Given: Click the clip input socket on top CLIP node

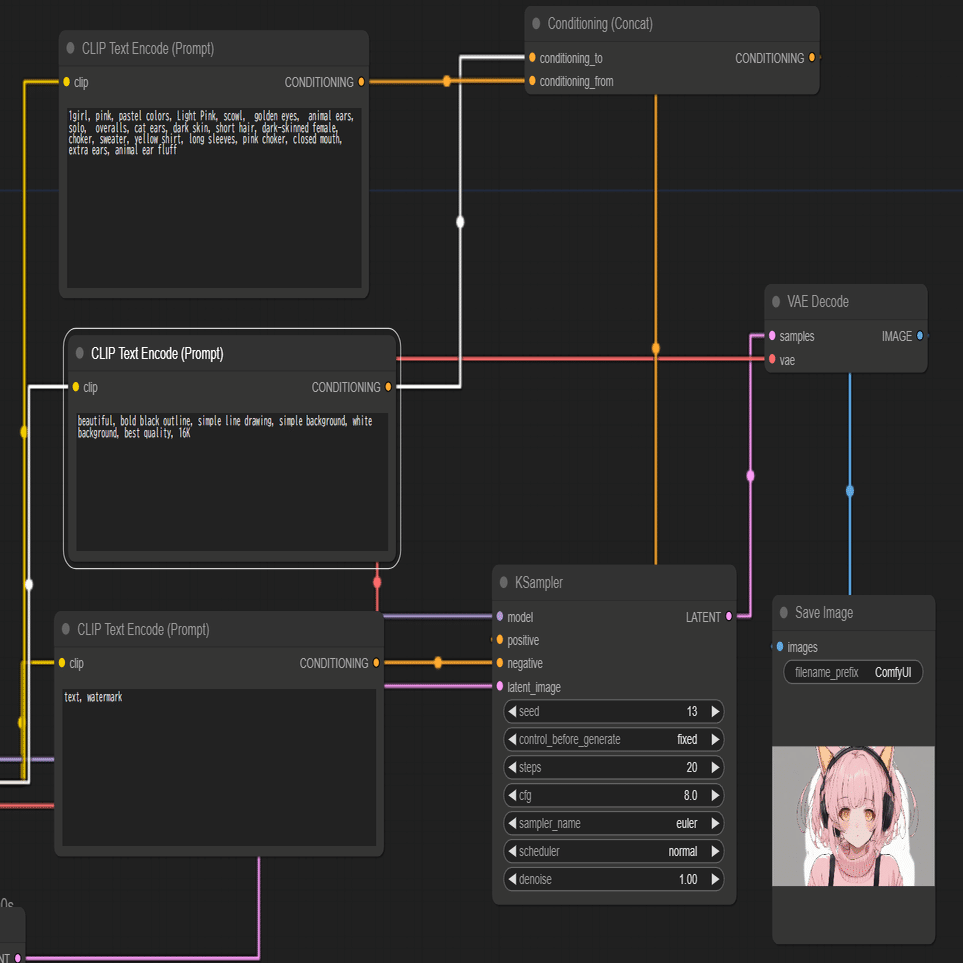Looking at the screenshot, I should click(66, 82).
